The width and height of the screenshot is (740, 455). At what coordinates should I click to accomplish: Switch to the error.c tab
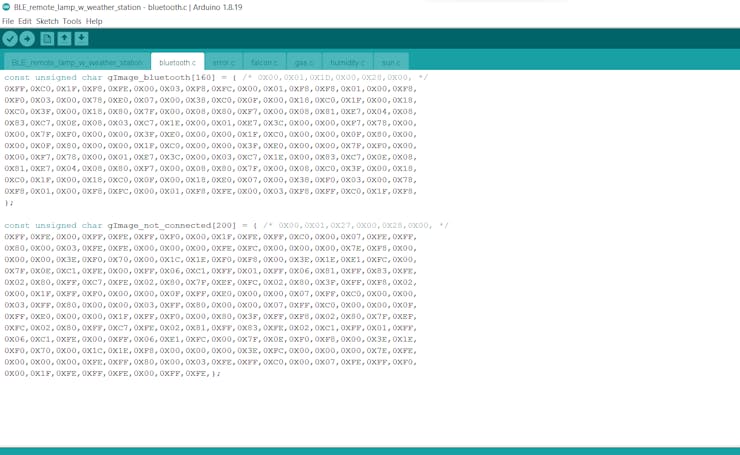pos(223,62)
